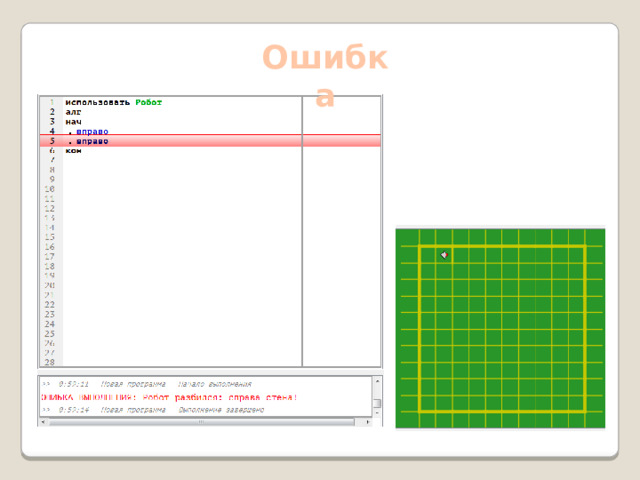
Task: Click the bottom-right cell inside the robot field
Action: click(576, 402)
